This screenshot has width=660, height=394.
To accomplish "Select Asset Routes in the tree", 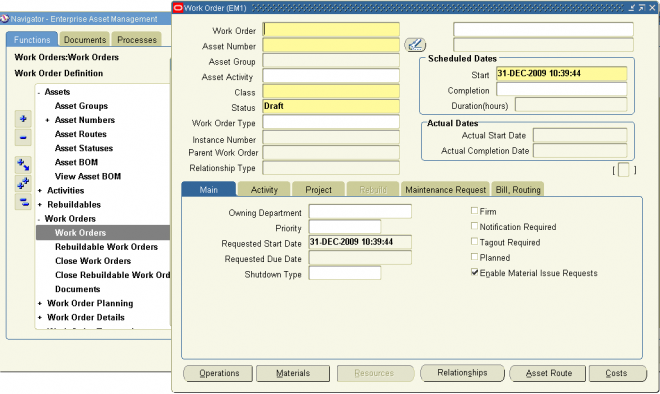I will (x=80, y=134).
